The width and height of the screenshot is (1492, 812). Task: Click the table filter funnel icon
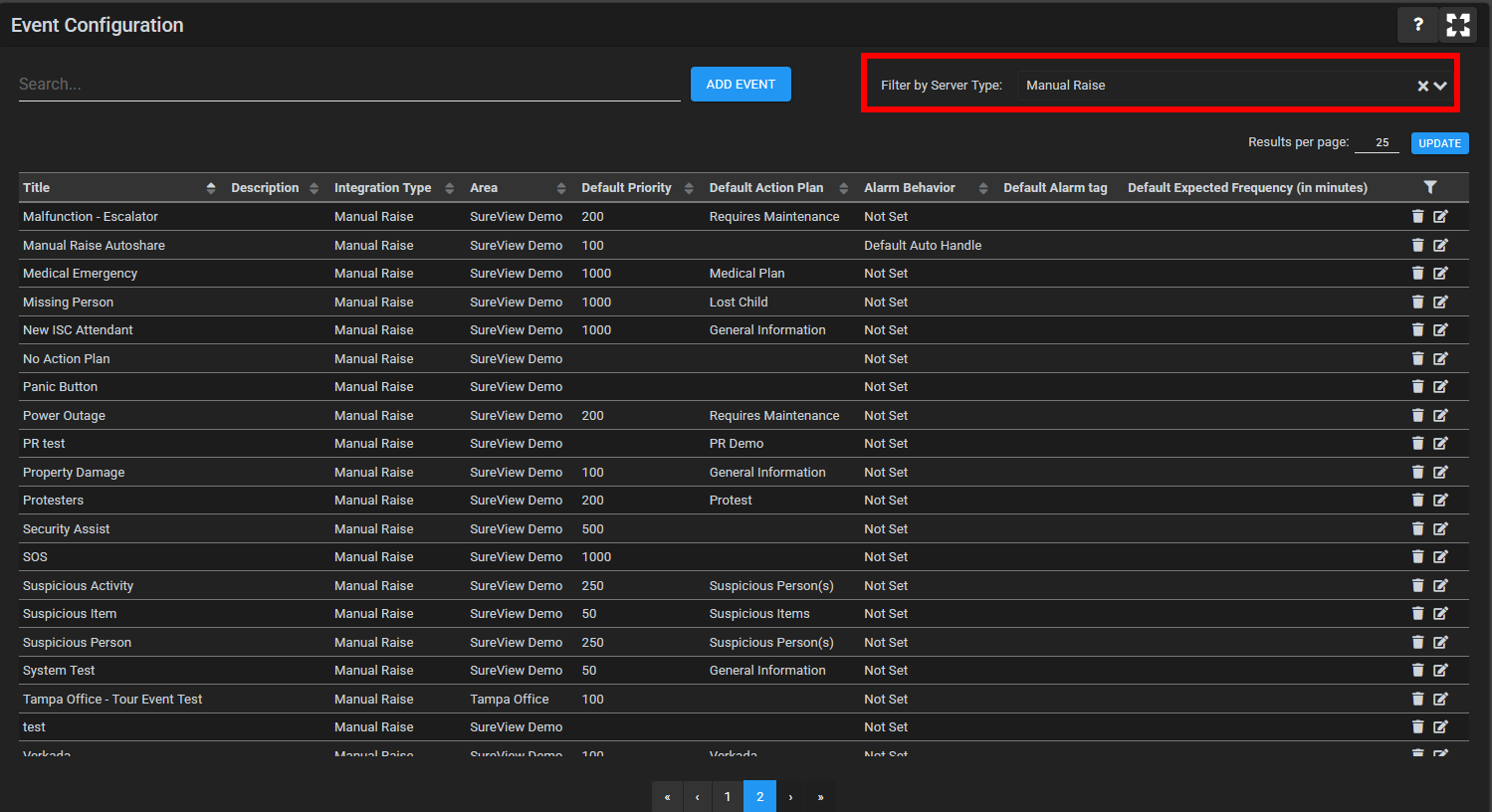[x=1430, y=187]
